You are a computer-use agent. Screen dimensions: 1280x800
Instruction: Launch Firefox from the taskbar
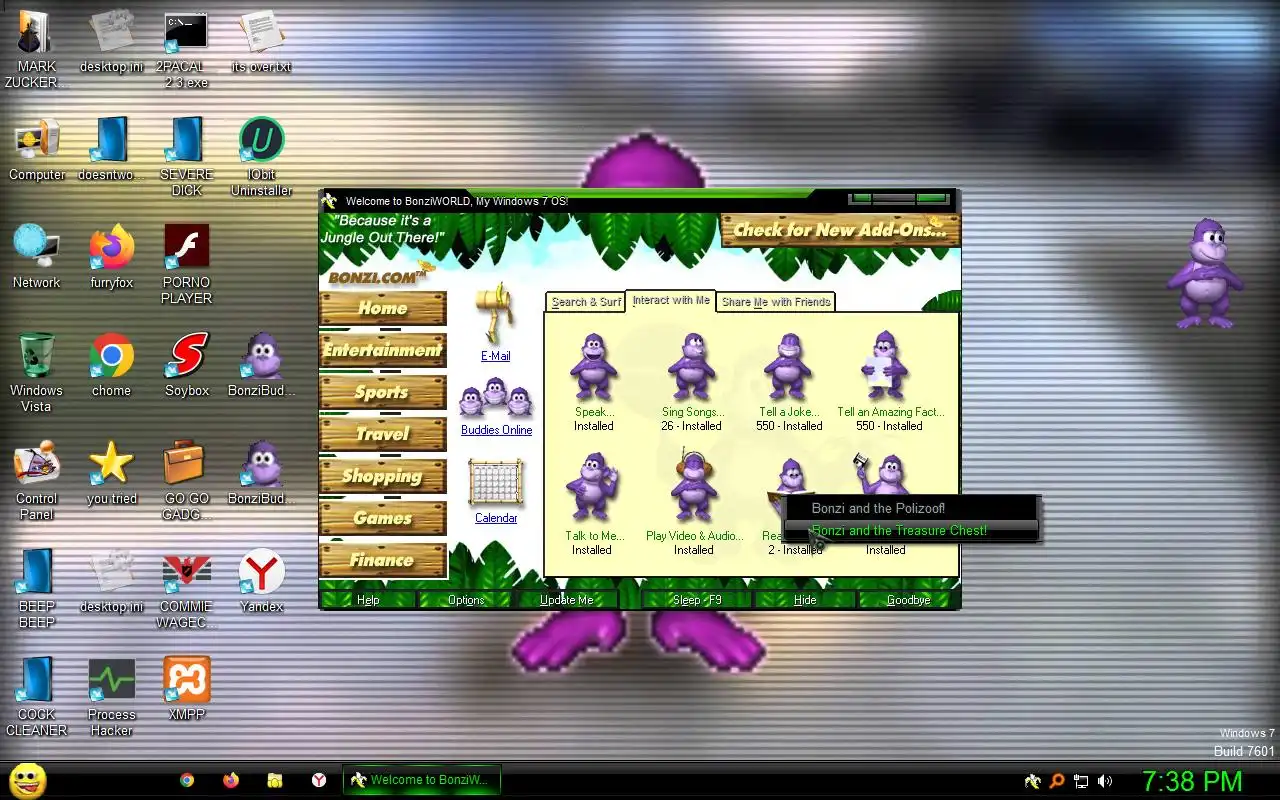pyautogui.click(x=231, y=780)
